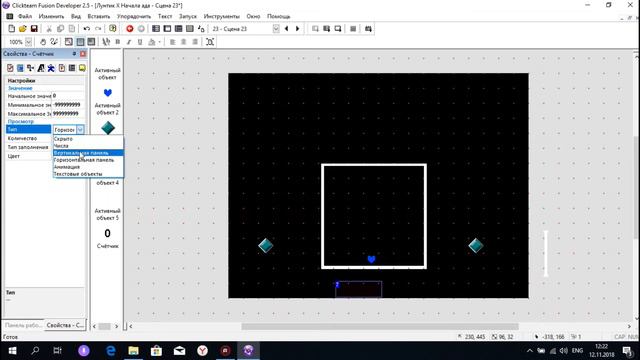640x360 pixels.
Task: Open the Изменить menu
Action: (x=51, y=16)
